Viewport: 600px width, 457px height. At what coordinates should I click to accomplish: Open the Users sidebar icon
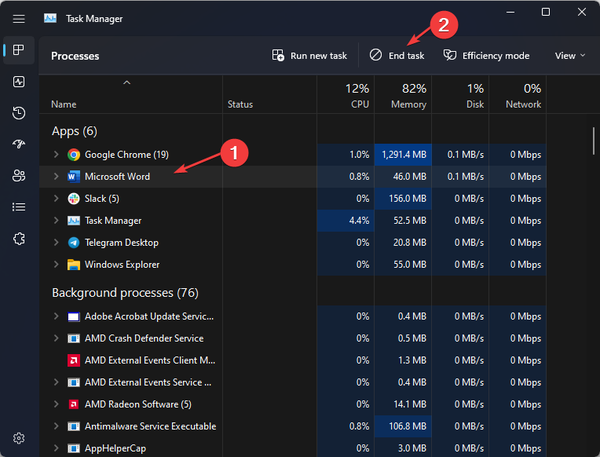(19, 176)
